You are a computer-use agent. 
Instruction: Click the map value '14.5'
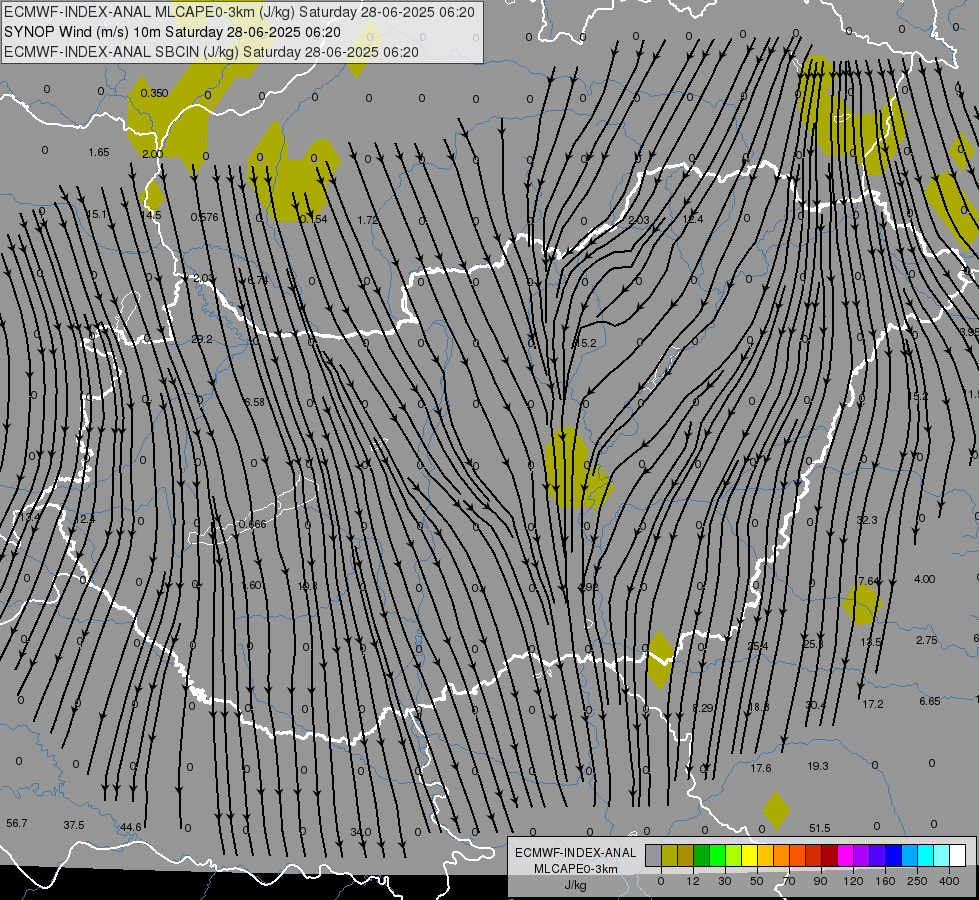(x=150, y=215)
